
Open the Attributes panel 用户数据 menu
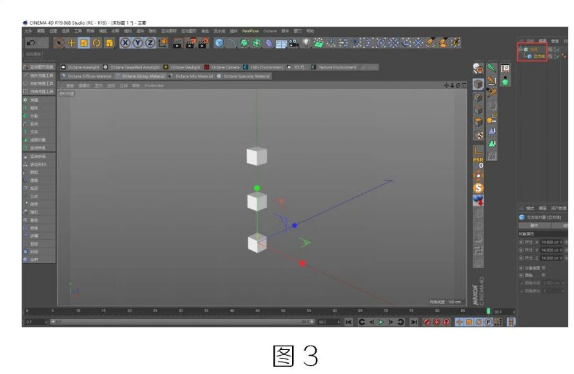(x=558, y=208)
